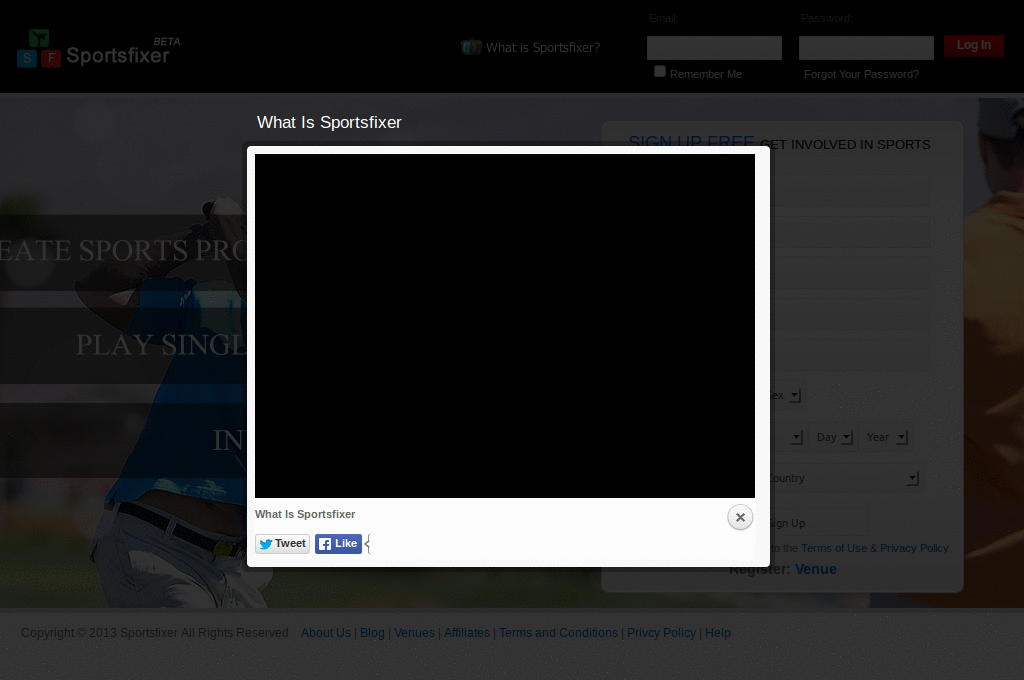
Task: Open the Terms of Use link
Action: pos(834,548)
